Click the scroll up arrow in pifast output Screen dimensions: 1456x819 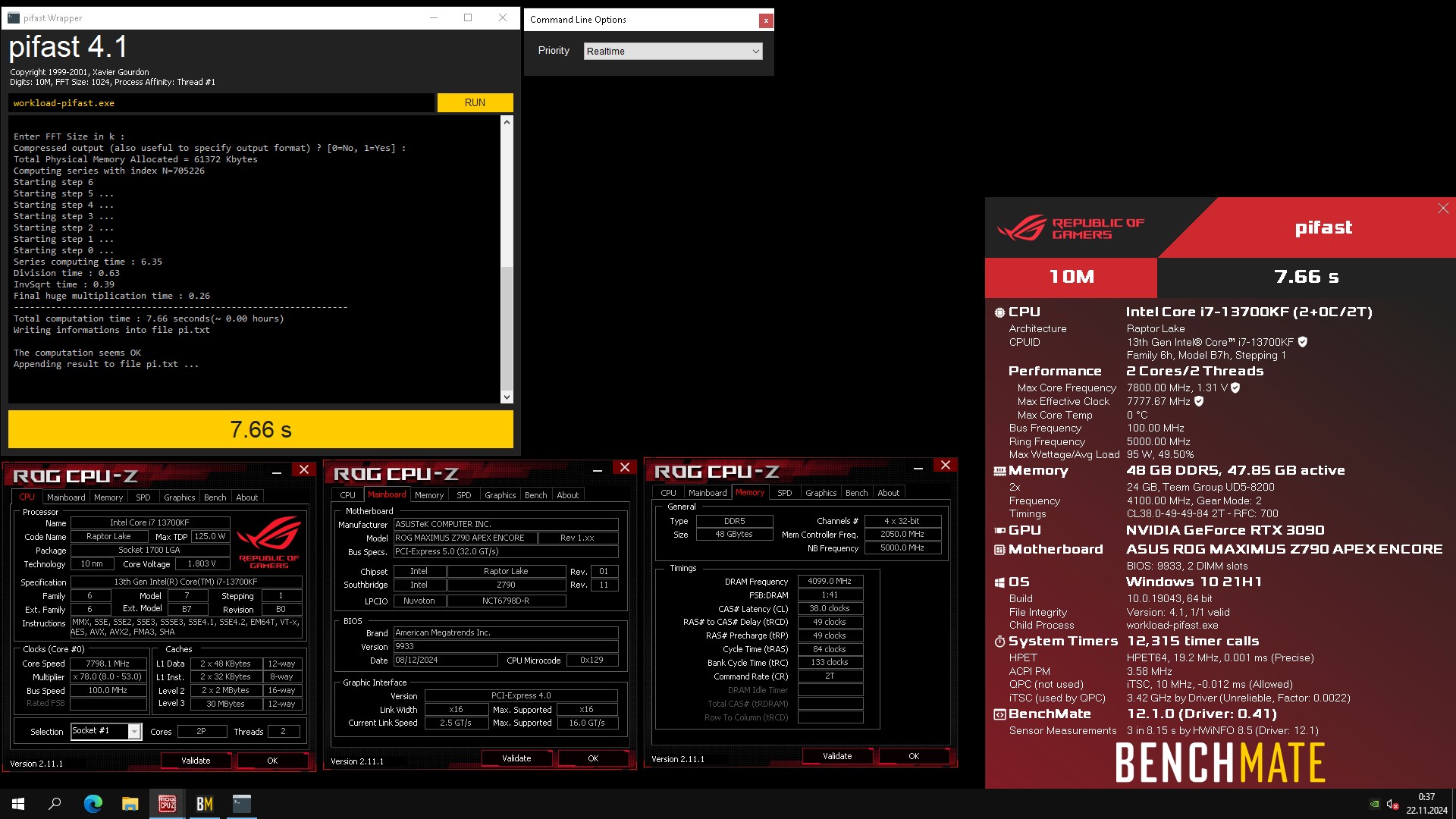pyautogui.click(x=507, y=122)
